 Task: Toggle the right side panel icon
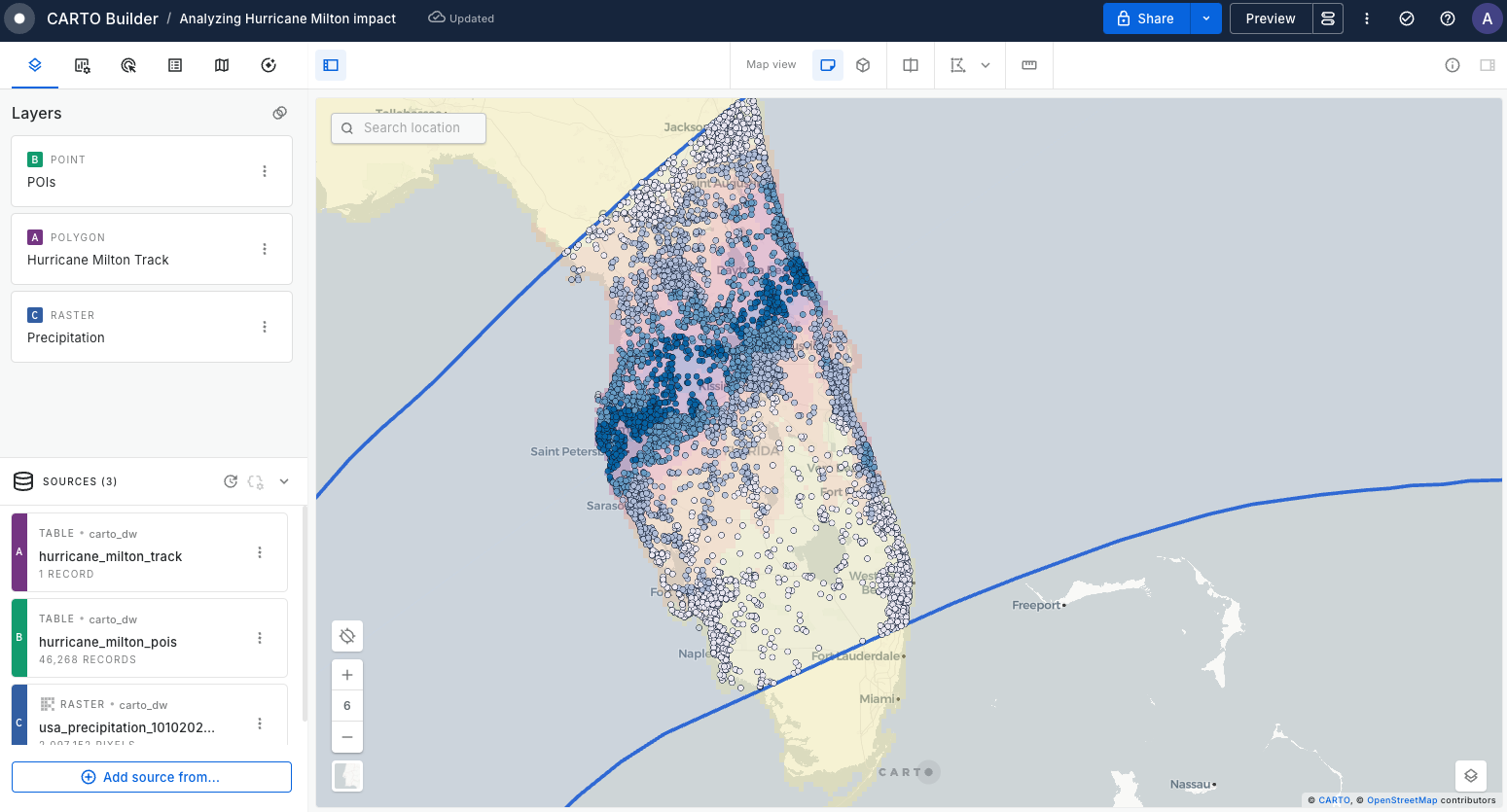tap(1488, 65)
